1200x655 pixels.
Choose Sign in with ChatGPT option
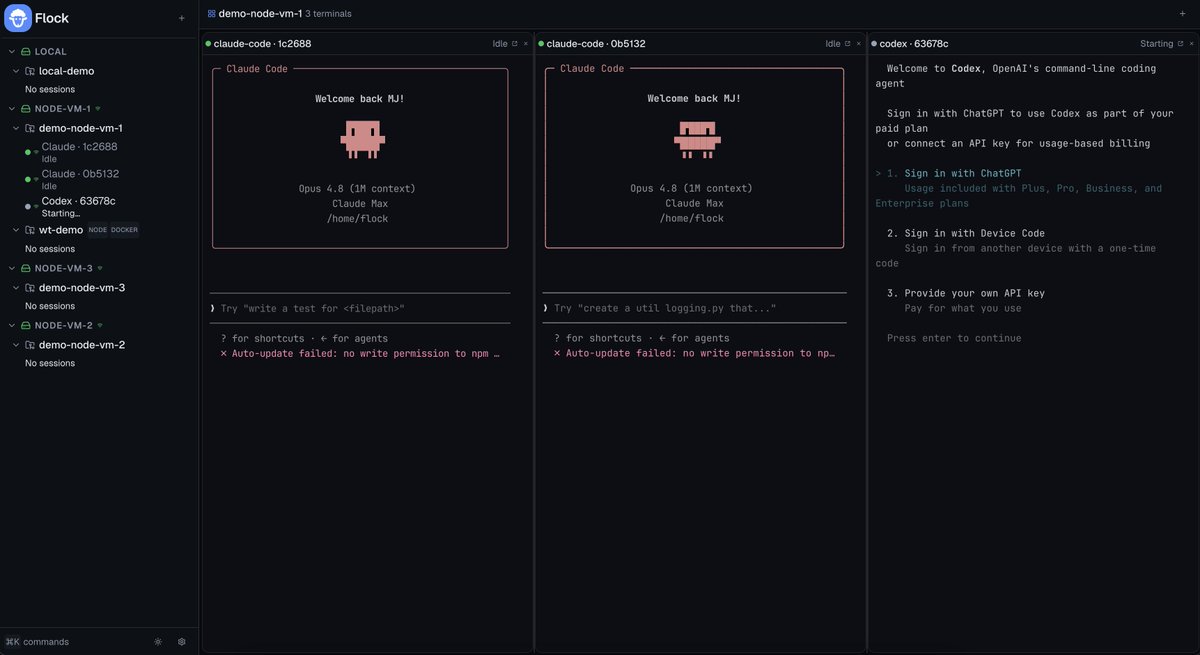(963, 173)
